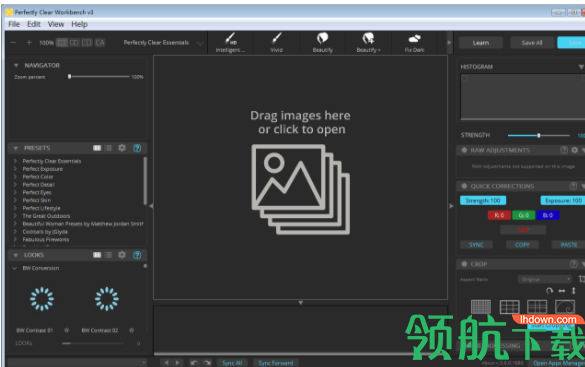The height and width of the screenshot is (367, 585).
Task: Show Looks panel as list view
Action: pyautogui.click(x=108, y=255)
